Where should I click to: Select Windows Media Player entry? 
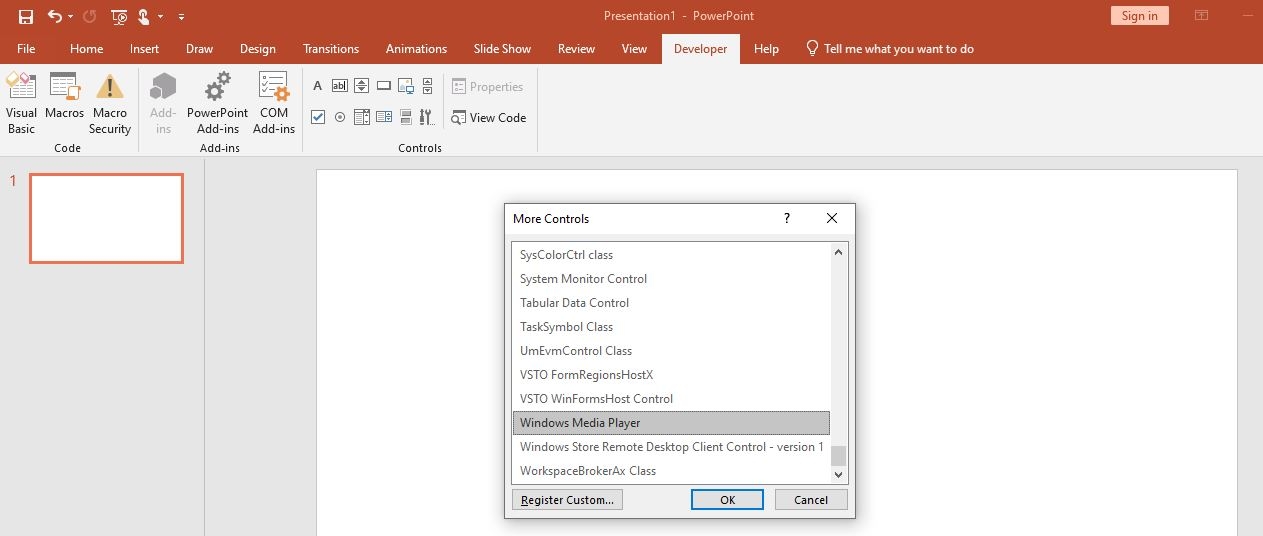pyautogui.click(x=671, y=423)
